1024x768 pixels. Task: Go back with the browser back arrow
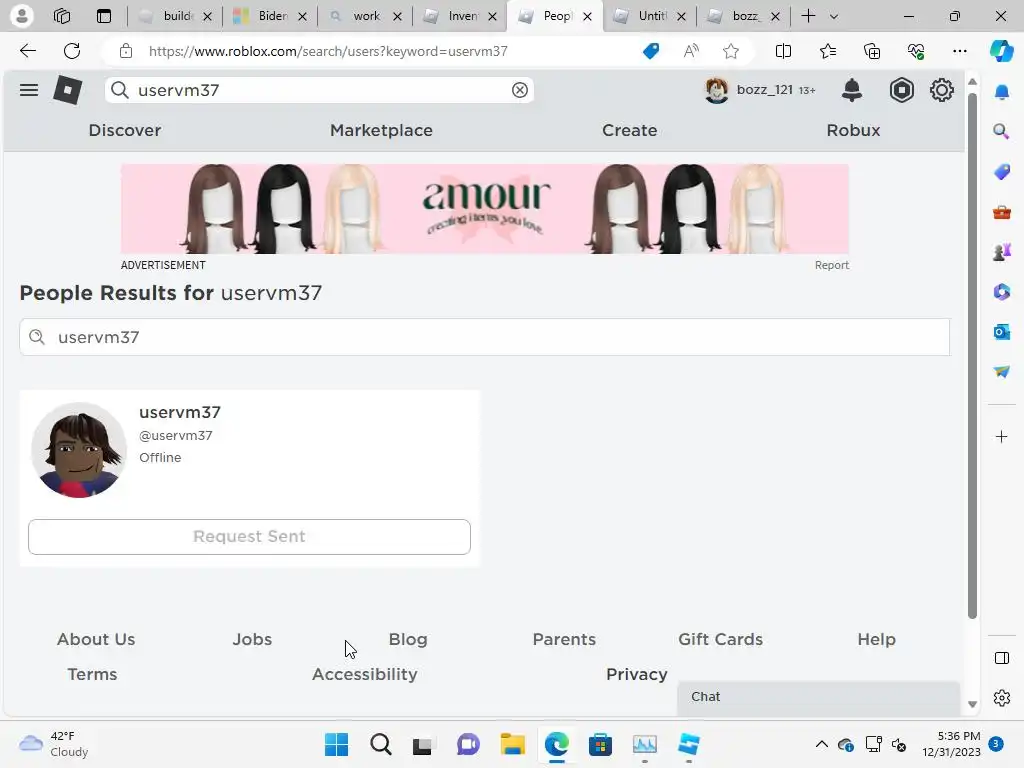27,51
